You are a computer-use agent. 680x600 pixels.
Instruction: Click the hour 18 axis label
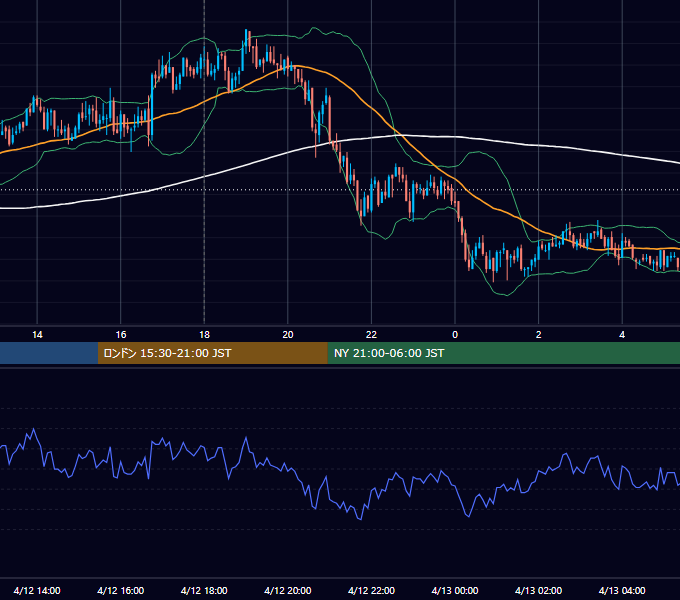tap(204, 335)
